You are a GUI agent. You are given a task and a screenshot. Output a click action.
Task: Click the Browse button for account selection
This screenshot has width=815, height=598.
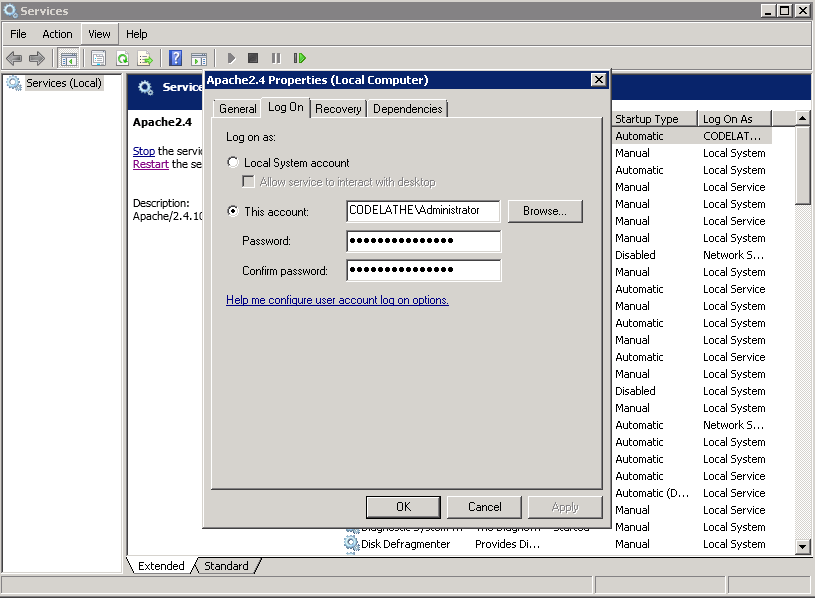[545, 211]
